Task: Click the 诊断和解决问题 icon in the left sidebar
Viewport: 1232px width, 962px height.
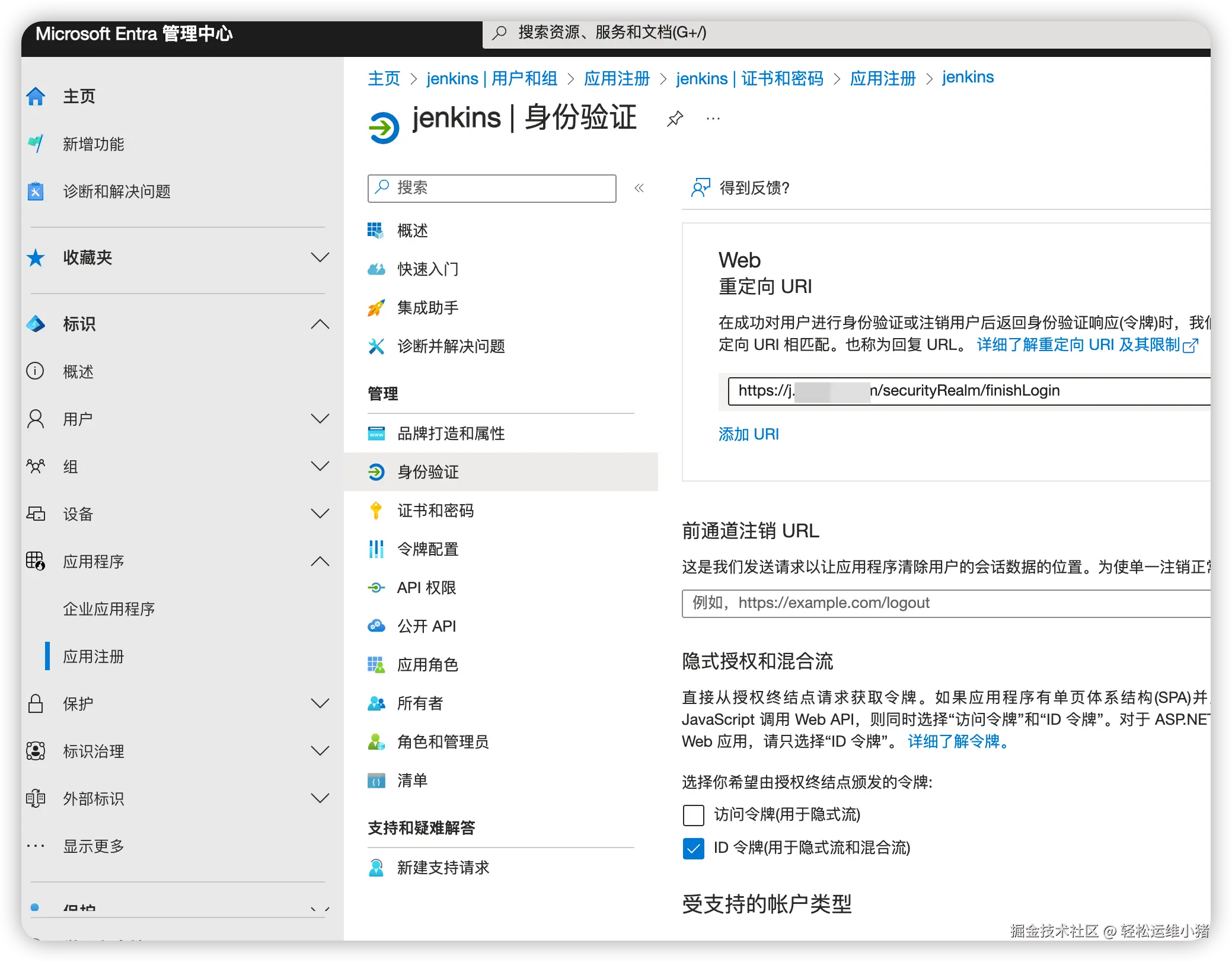Action: click(36, 192)
